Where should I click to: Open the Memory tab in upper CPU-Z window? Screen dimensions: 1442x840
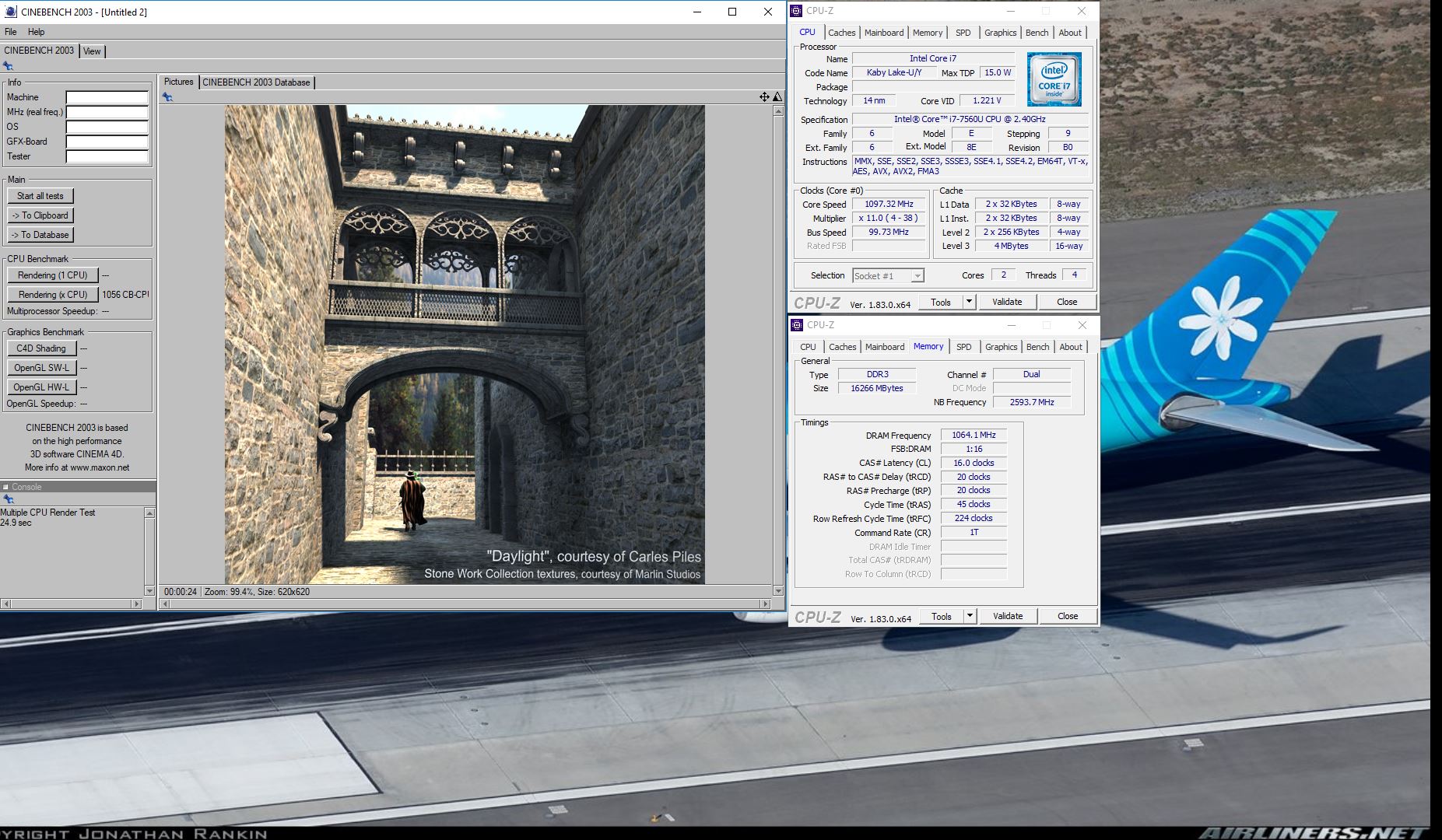point(928,33)
